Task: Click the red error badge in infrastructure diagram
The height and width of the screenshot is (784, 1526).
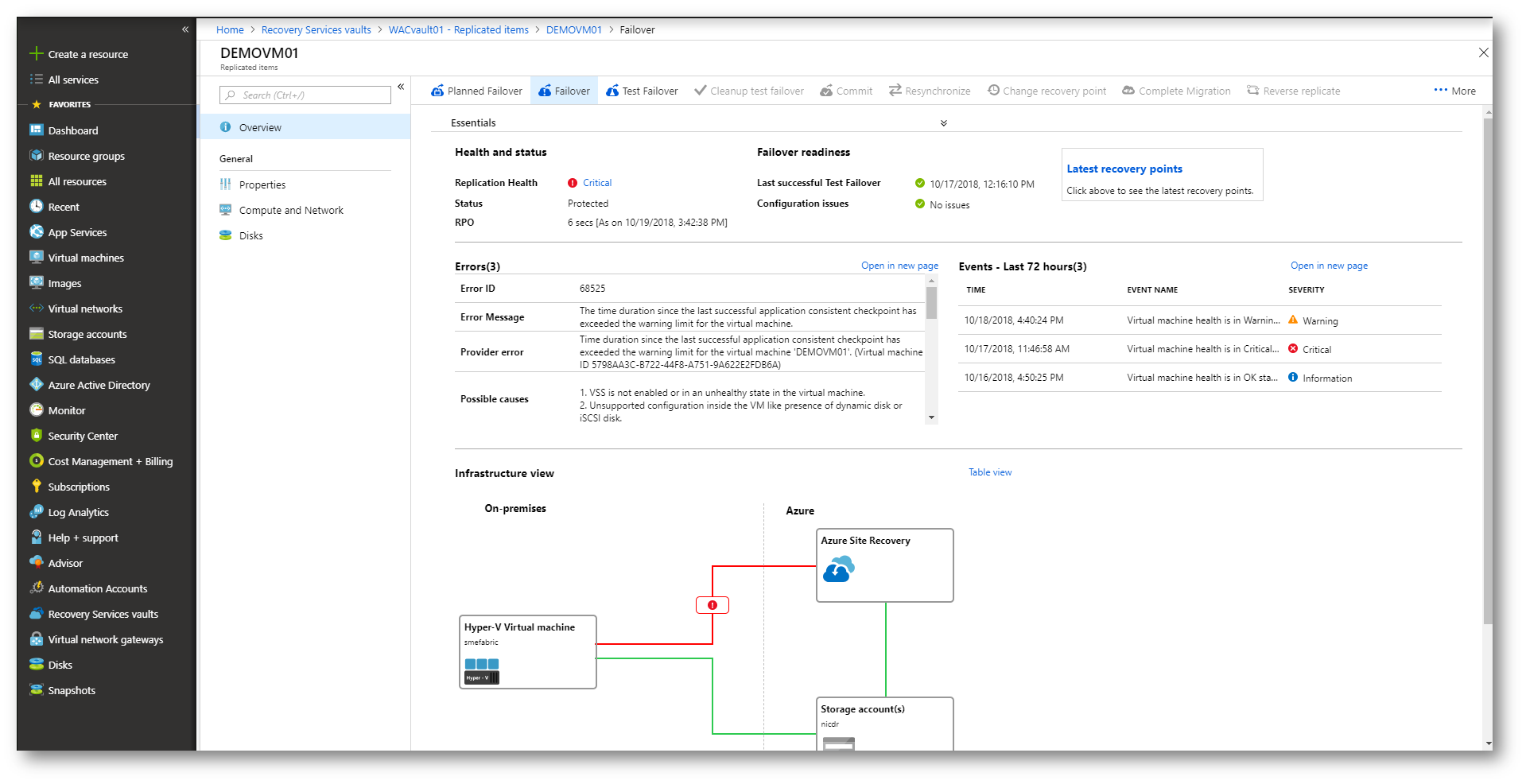Action: (x=713, y=605)
